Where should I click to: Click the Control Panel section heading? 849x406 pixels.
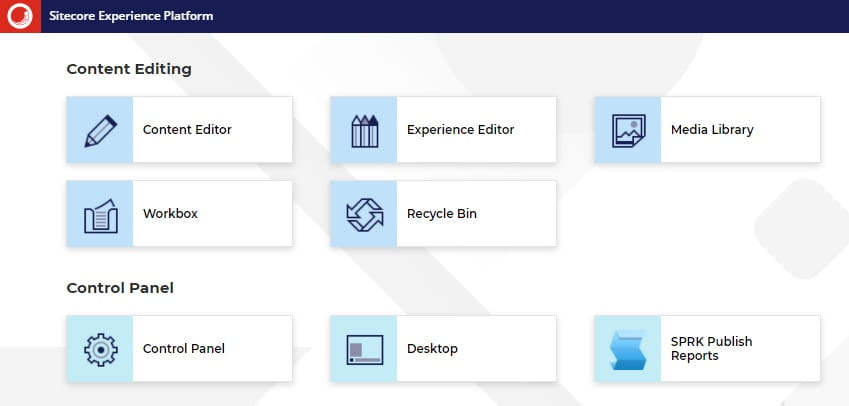[120, 288]
